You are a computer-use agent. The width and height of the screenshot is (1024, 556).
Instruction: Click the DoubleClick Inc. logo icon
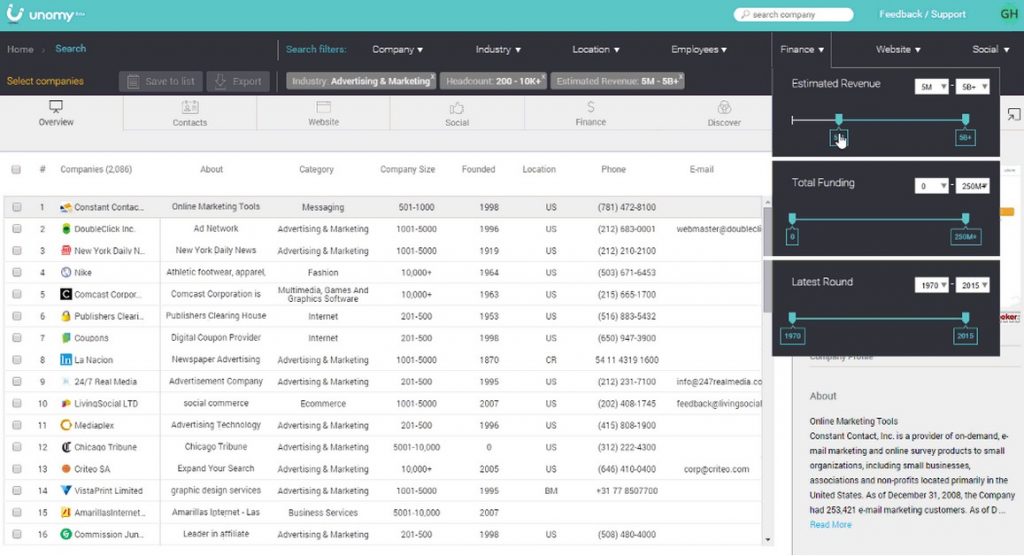[66, 229]
